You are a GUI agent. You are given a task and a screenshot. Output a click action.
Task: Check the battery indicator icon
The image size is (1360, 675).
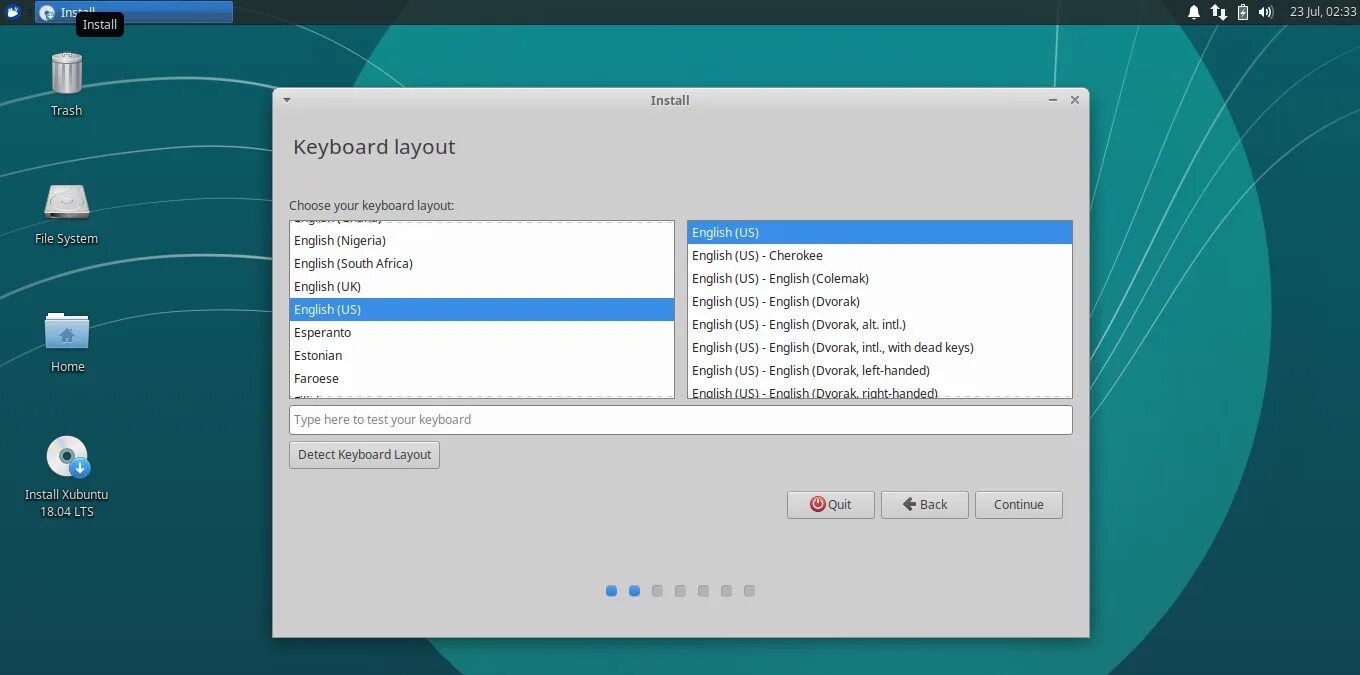point(1242,12)
